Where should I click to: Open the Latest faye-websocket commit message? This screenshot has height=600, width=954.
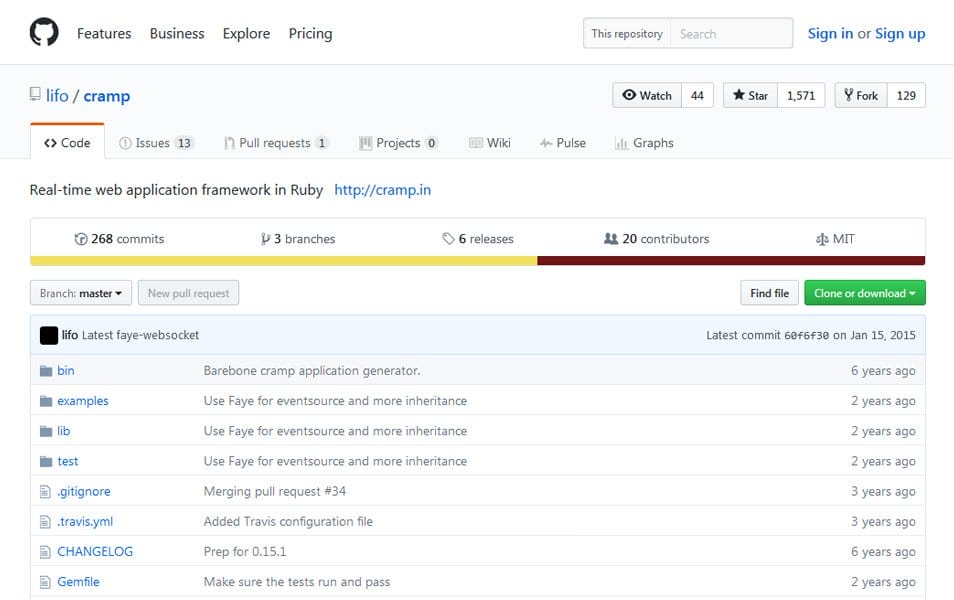[141, 335]
